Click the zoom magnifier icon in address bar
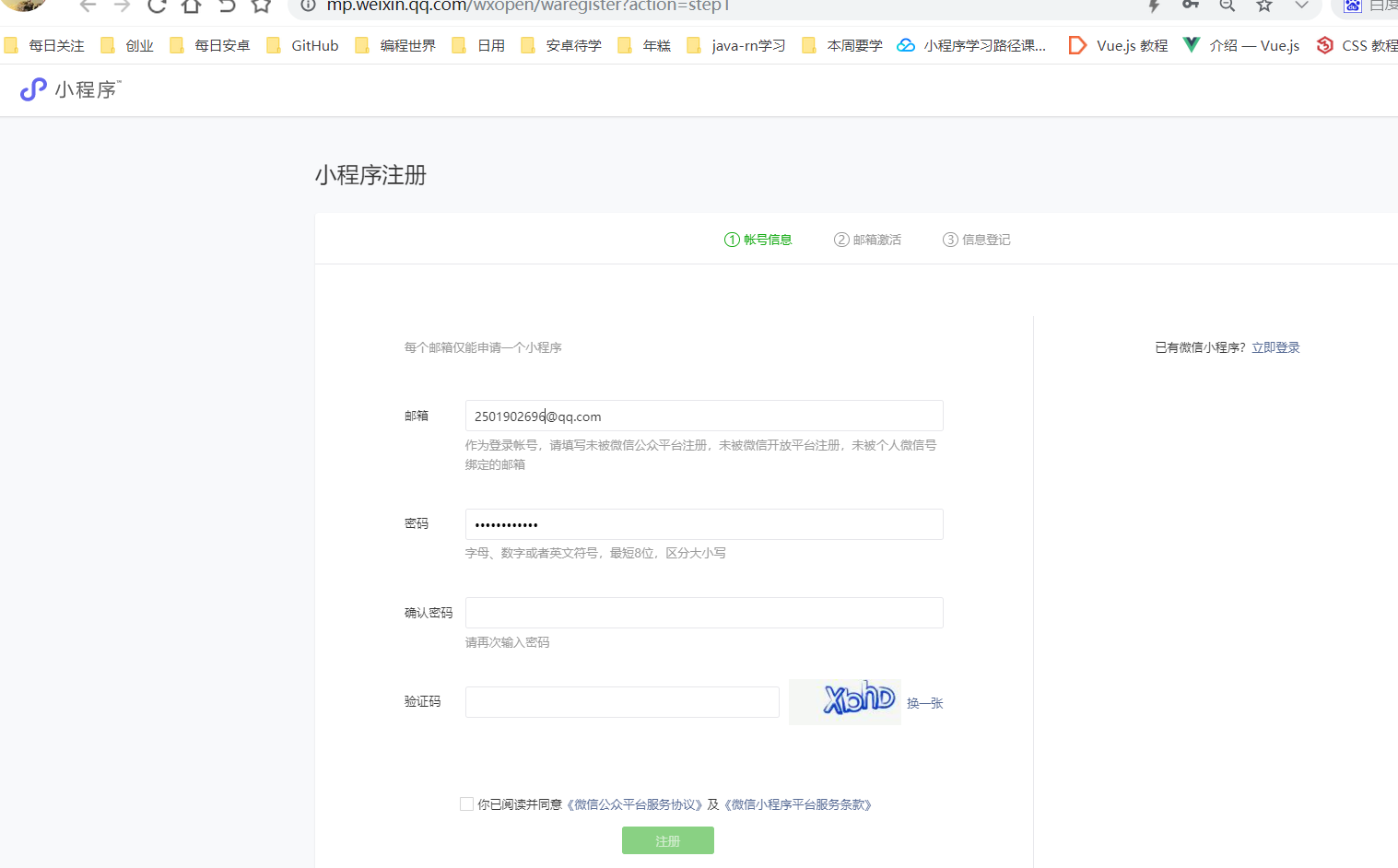Viewport: 1398px width, 868px height. pos(1228,6)
